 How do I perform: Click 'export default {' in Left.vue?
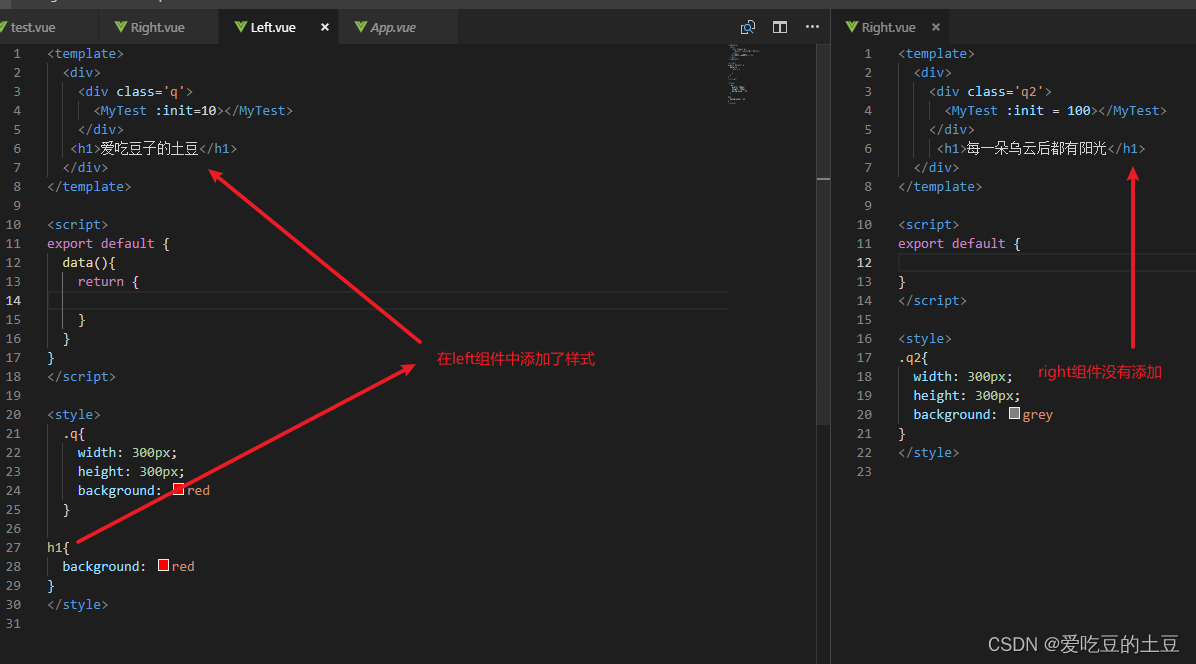[108, 244]
